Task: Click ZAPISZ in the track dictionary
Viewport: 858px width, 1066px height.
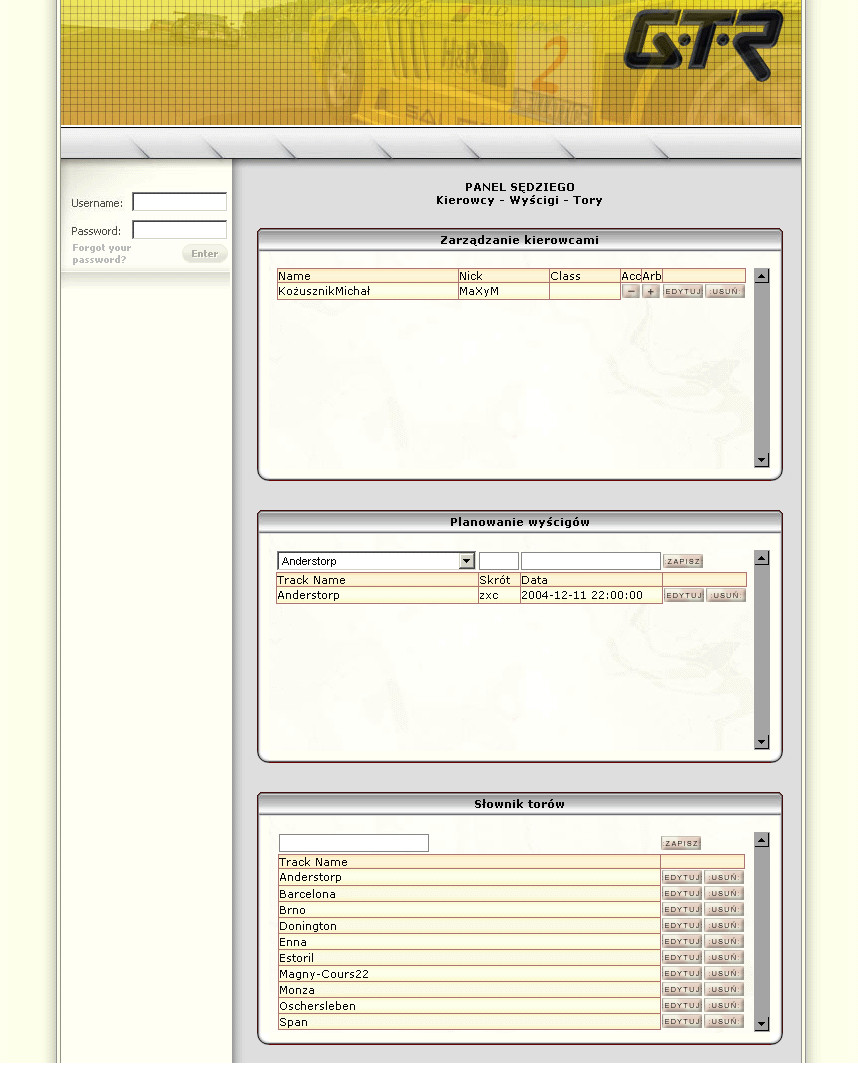Action: 681,844
